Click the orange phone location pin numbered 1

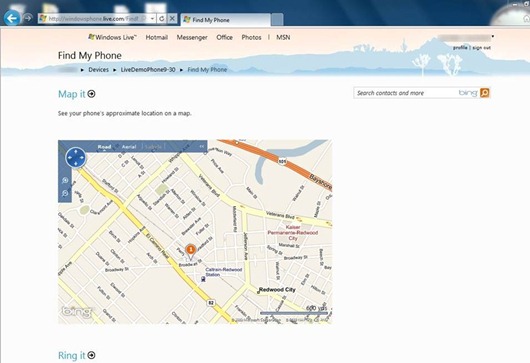pos(191,251)
